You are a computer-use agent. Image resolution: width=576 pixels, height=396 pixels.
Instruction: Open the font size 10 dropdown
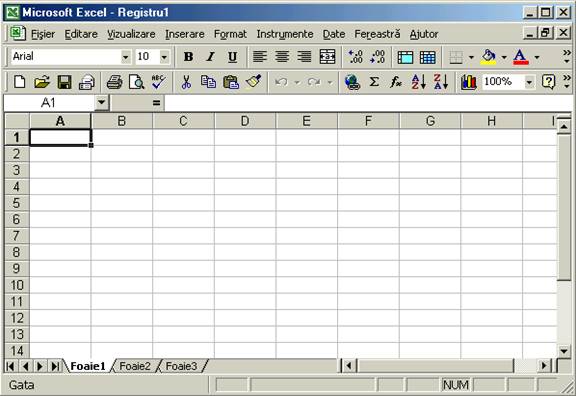[164, 57]
